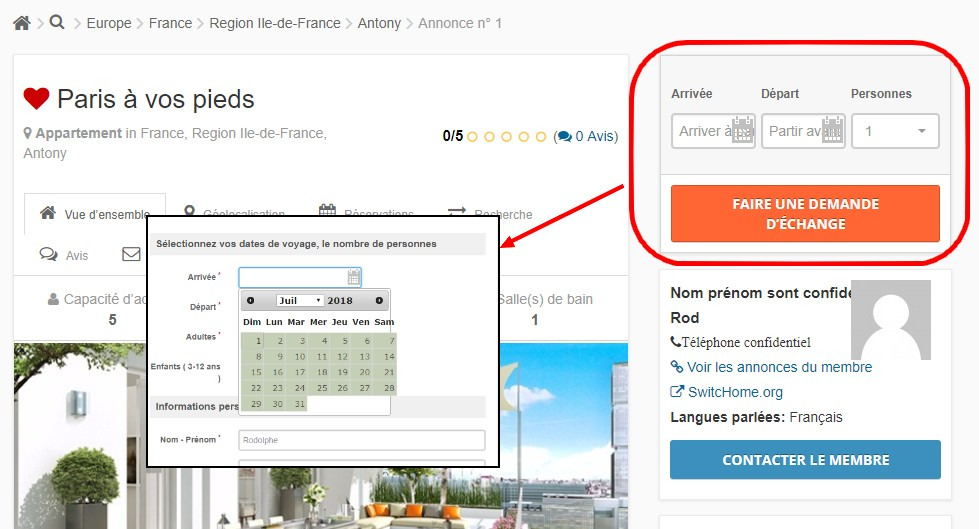Click the Nom - Prénom input field
Screen dimensions: 979x529
[x=362, y=440]
